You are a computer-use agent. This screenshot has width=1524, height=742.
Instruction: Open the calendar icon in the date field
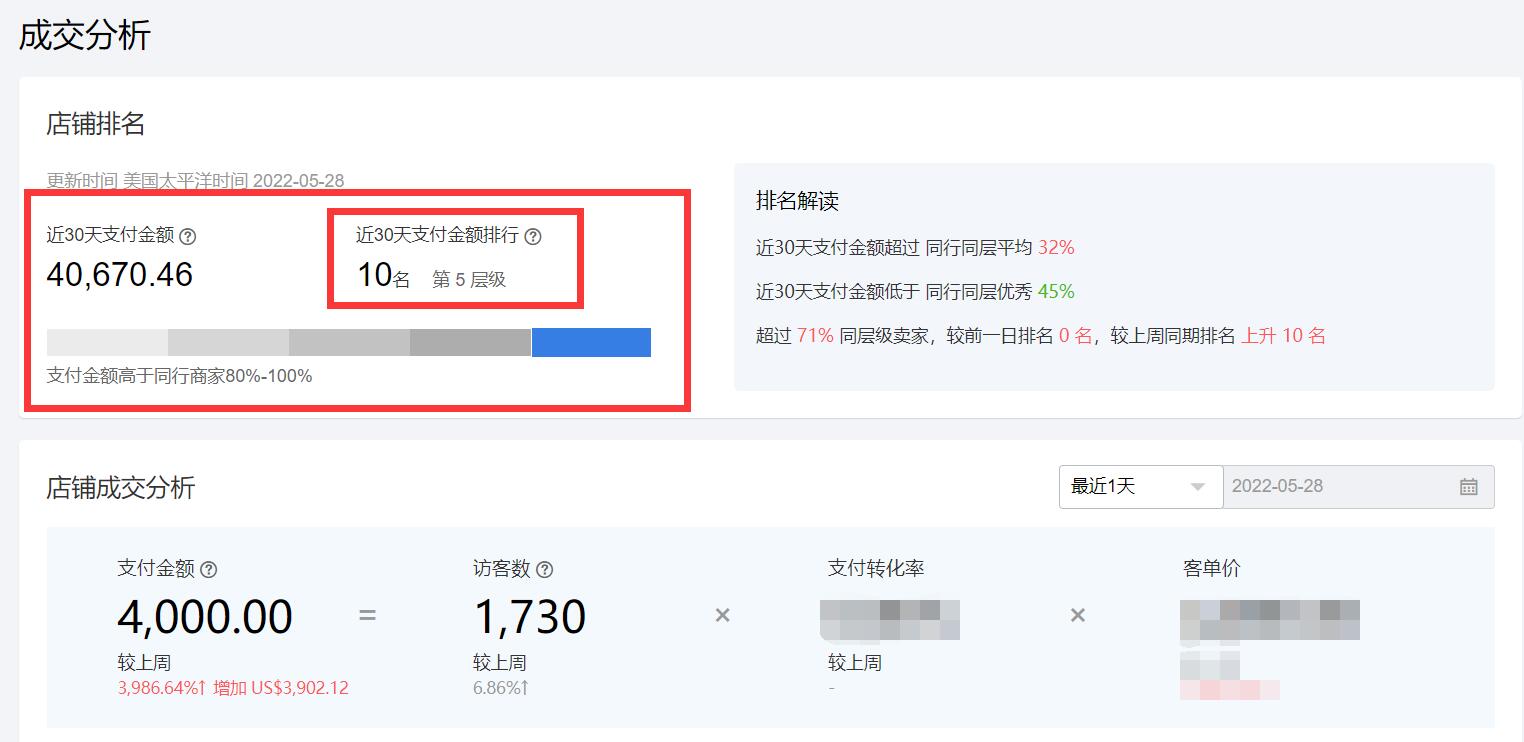point(1468,487)
